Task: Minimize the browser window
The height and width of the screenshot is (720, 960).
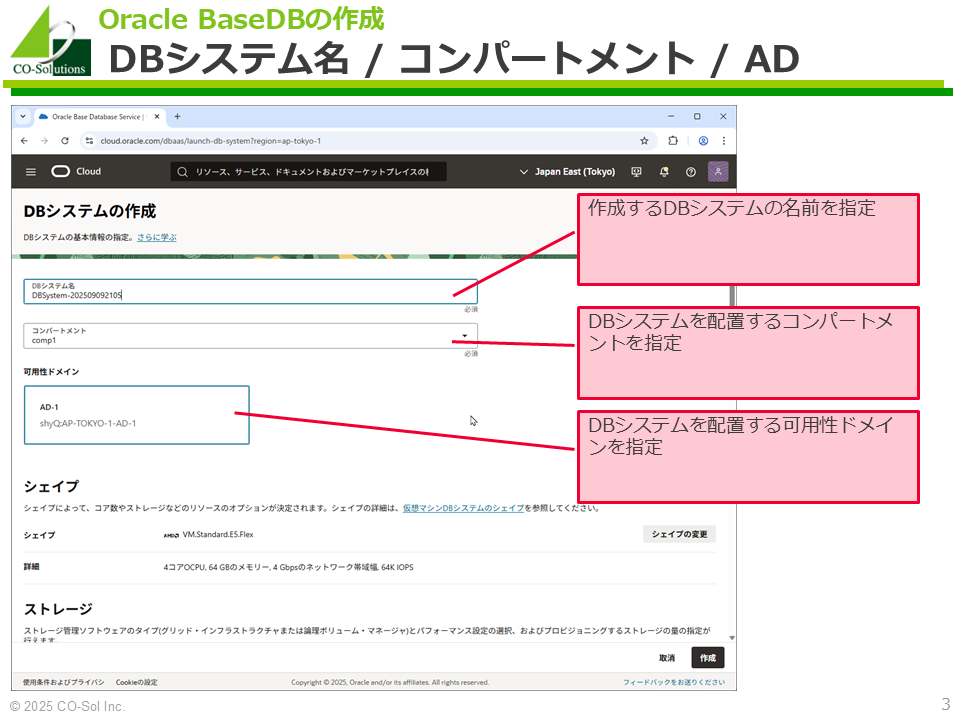Action: click(x=671, y=116)
